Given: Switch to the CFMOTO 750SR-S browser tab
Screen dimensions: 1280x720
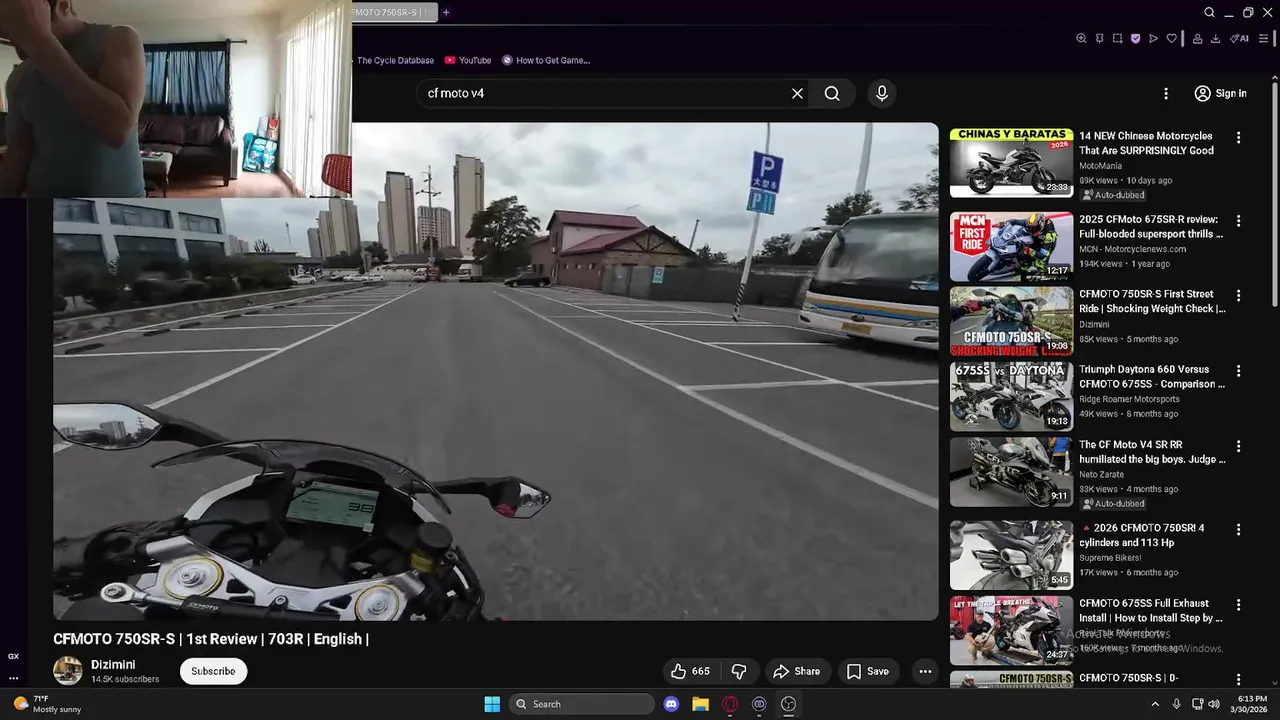Looking at the screenshot, I should click(x=393, y=12).
